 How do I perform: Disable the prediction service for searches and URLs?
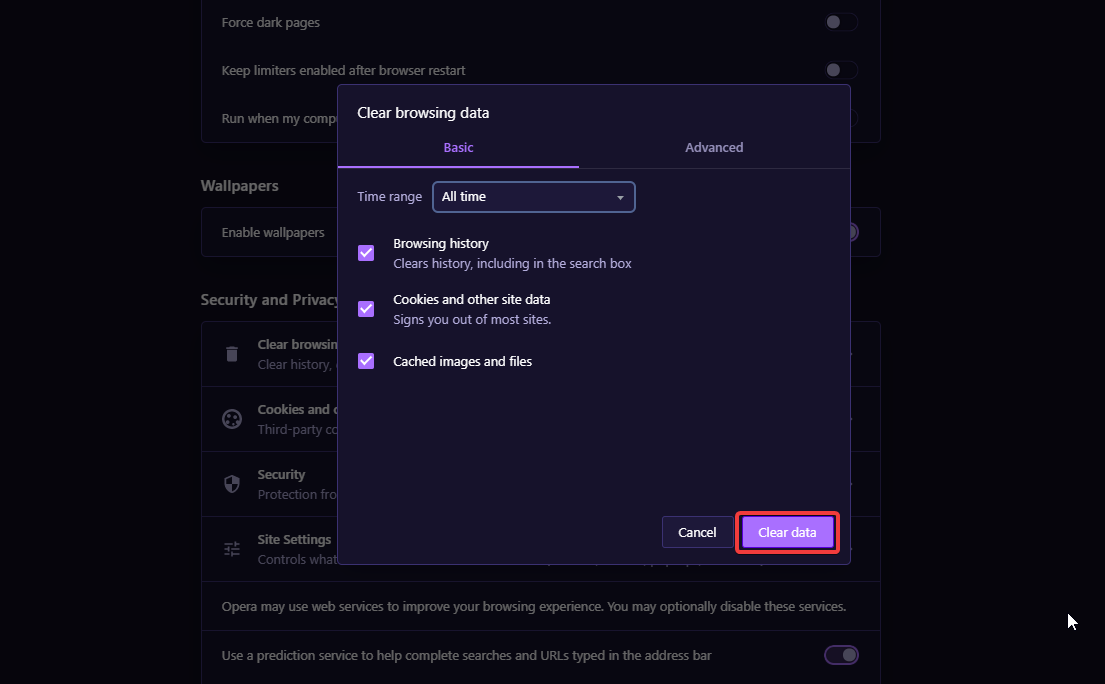coord(840,655)
